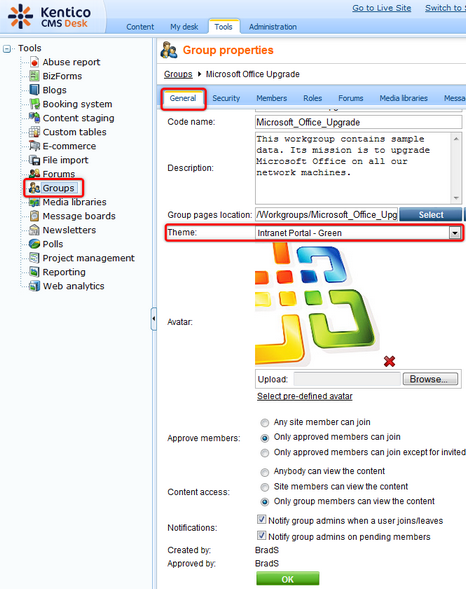Image resolution: width=466 pixels, height=589 pixels.
Task: Click the Custom tables grid icon
Action: pos(34,132)
